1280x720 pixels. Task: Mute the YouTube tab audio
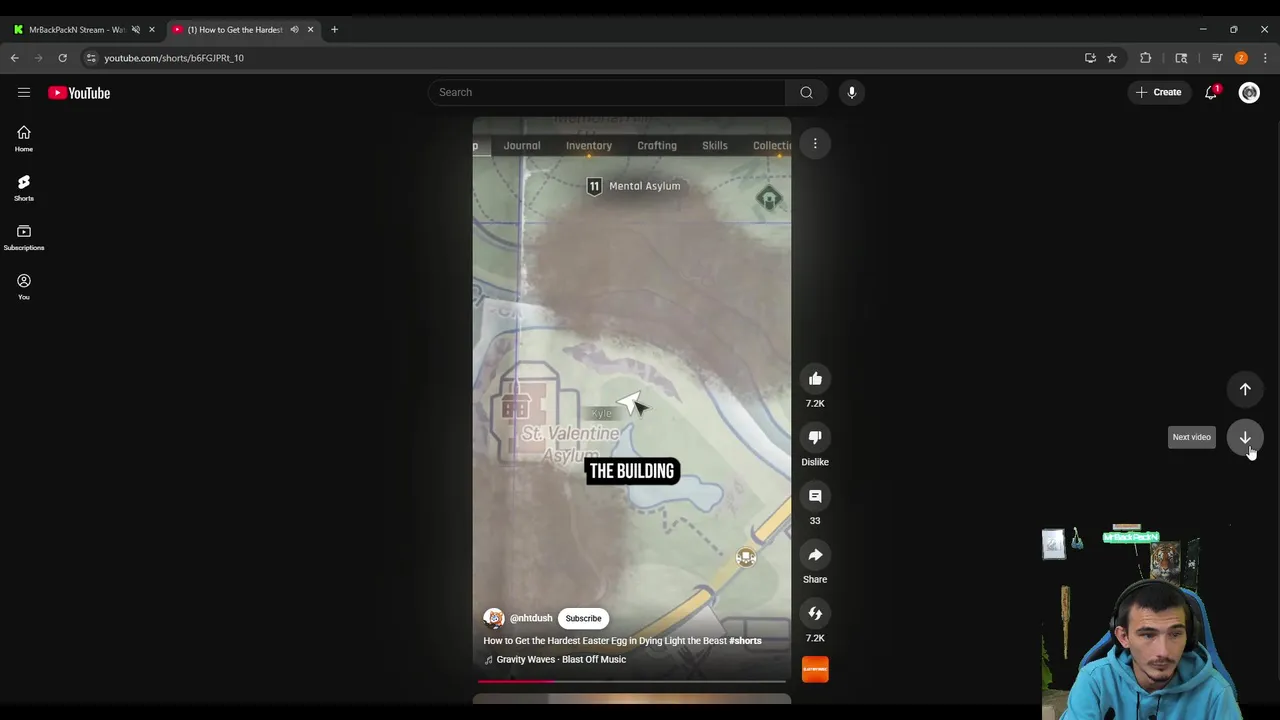294,30
